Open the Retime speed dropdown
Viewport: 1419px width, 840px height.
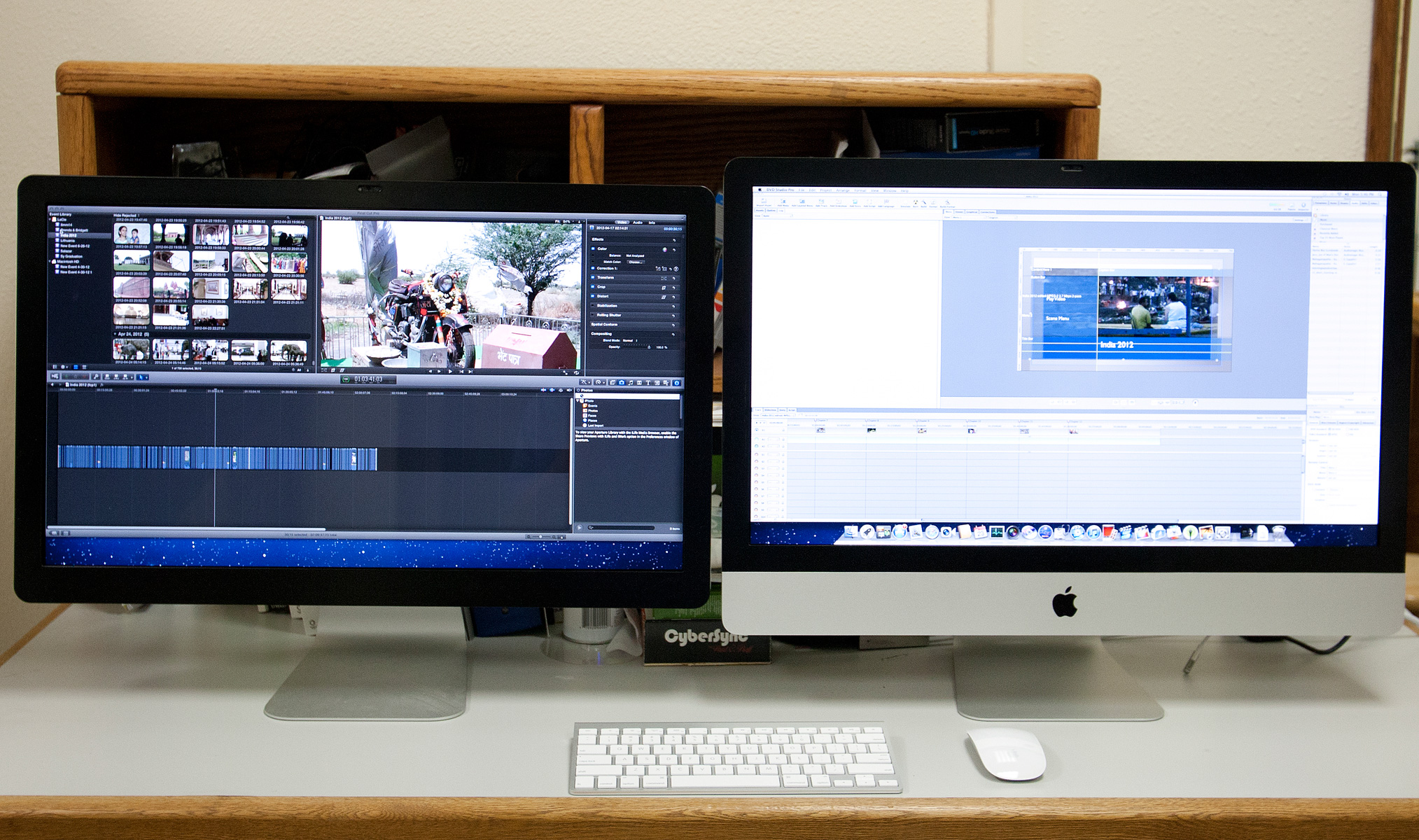[600, 383]
